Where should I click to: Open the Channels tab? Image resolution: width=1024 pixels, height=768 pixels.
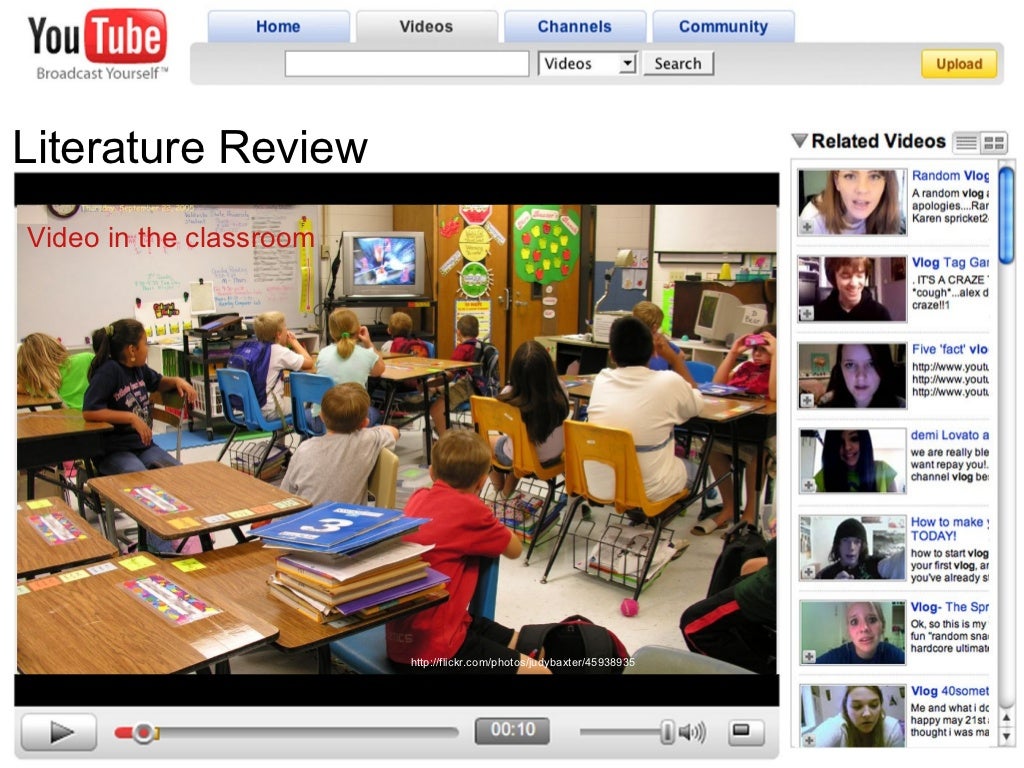[575, 27]
